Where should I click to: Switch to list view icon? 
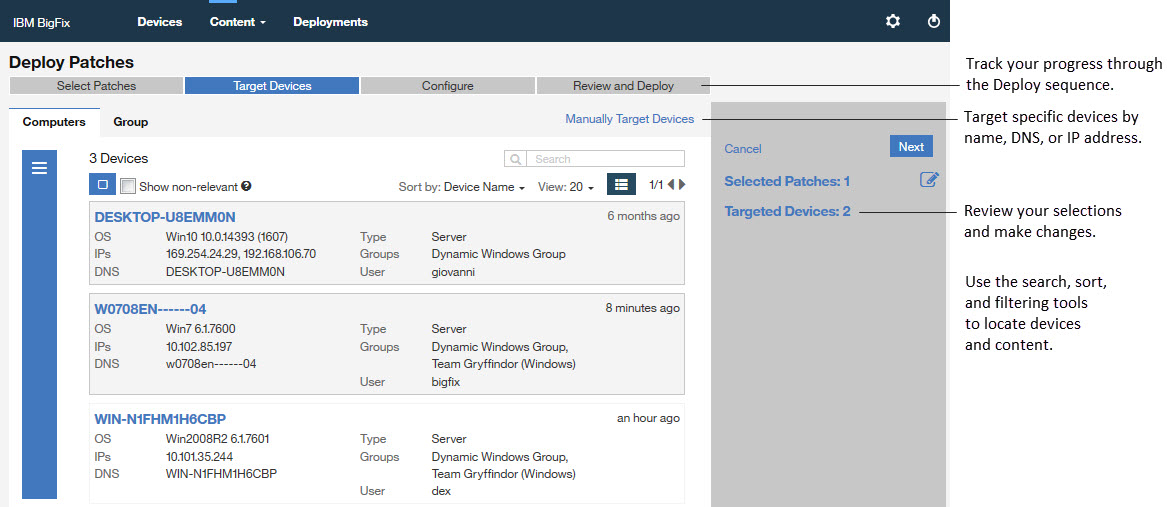point(621,184)
